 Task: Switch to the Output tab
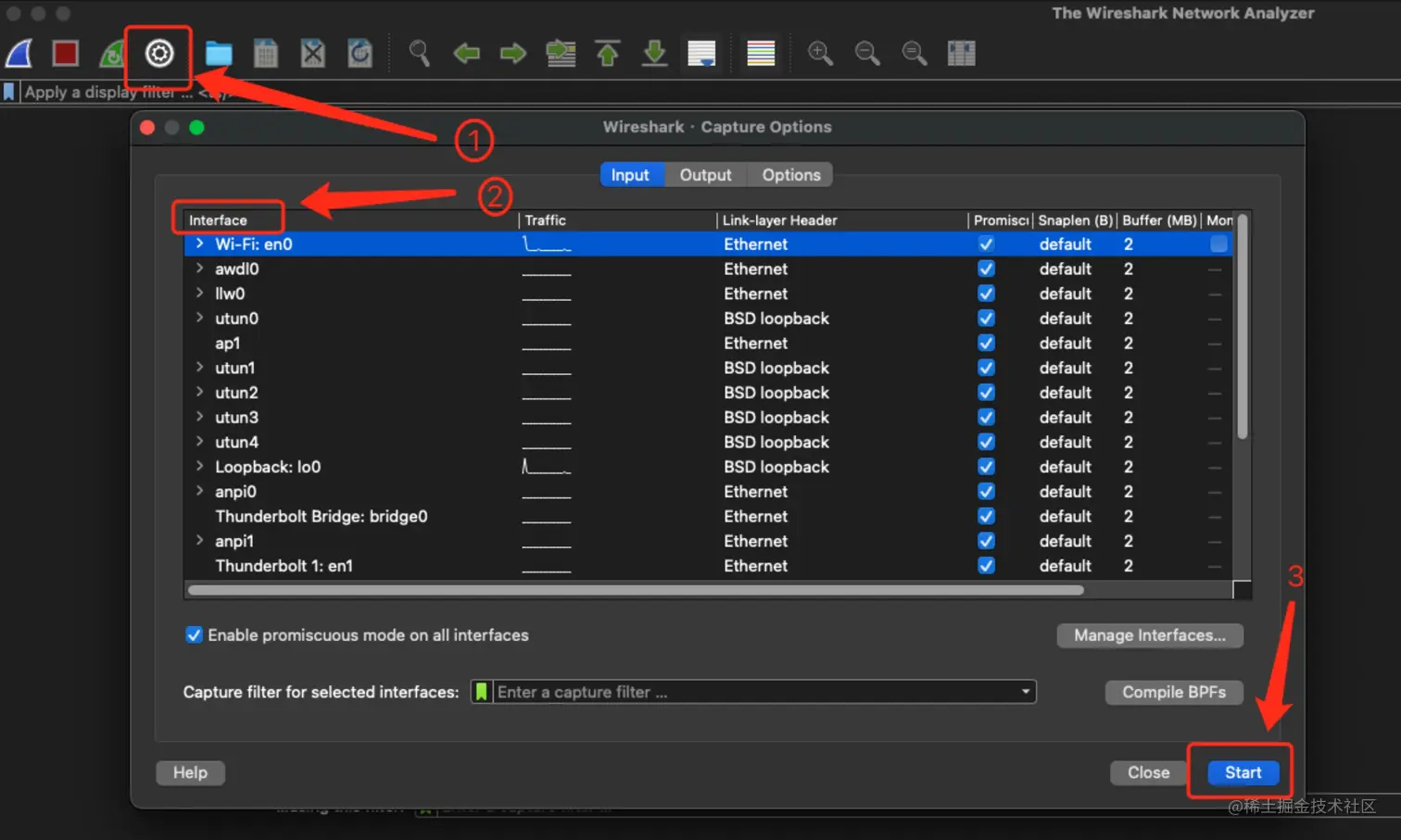click(x=705, y=175)
